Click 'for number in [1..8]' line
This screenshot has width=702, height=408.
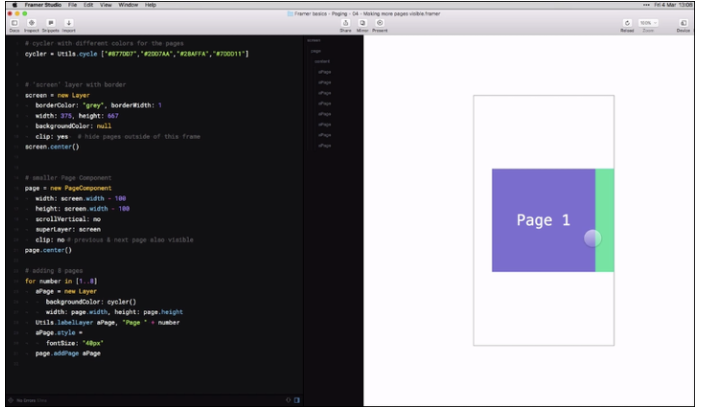61,281
